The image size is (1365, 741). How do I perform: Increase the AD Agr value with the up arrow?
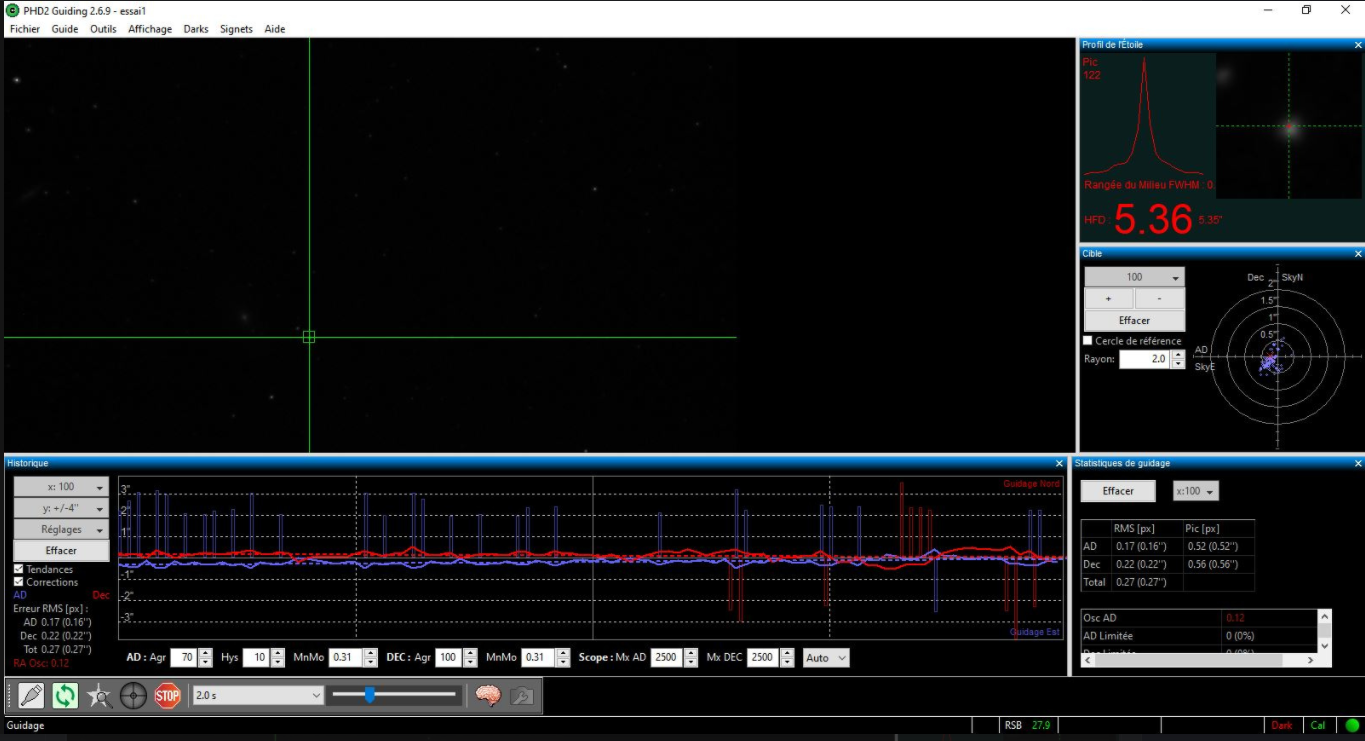pyautogui.click(x=205, y=653)
